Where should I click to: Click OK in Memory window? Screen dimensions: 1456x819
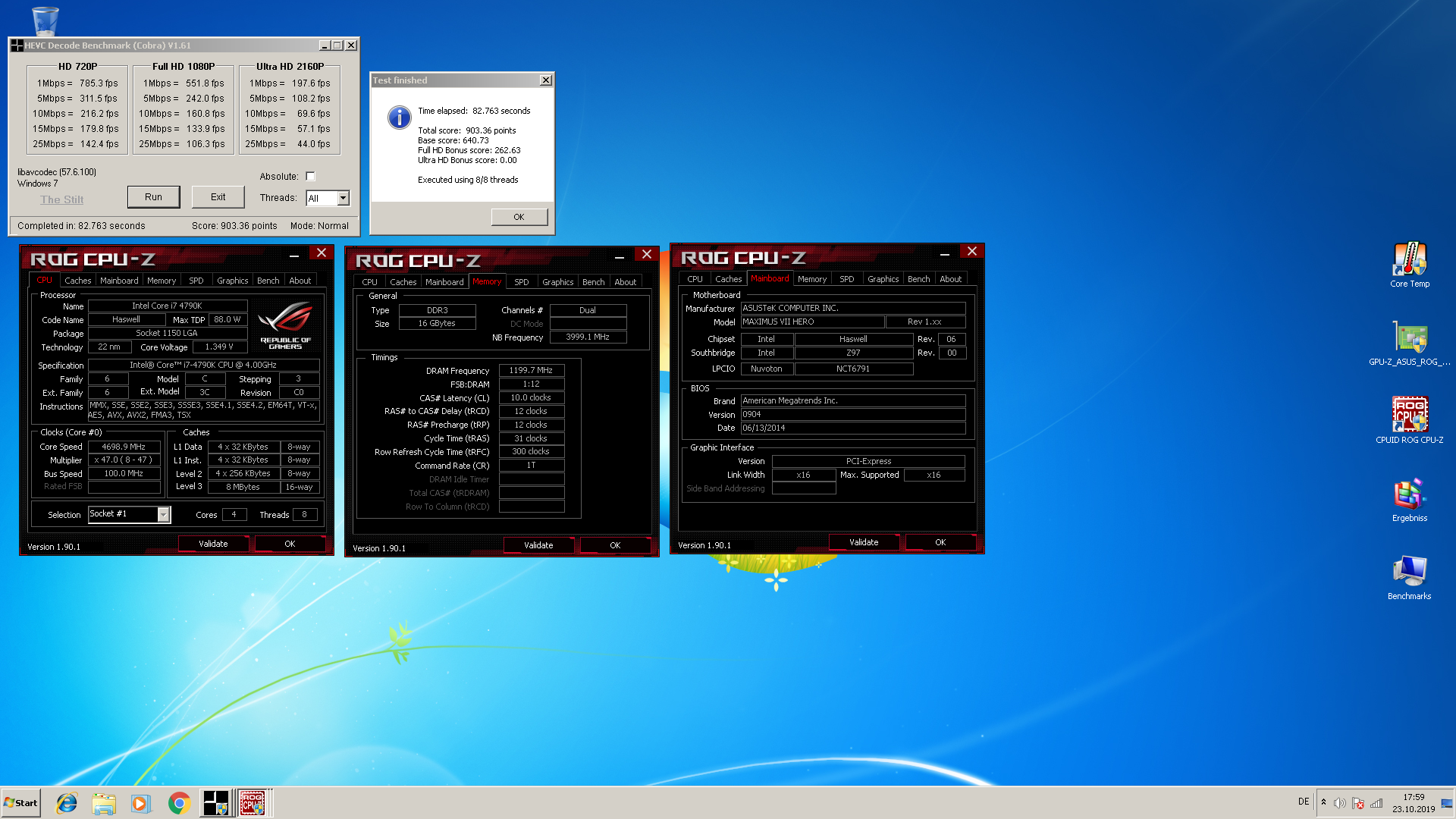(615, 545)
